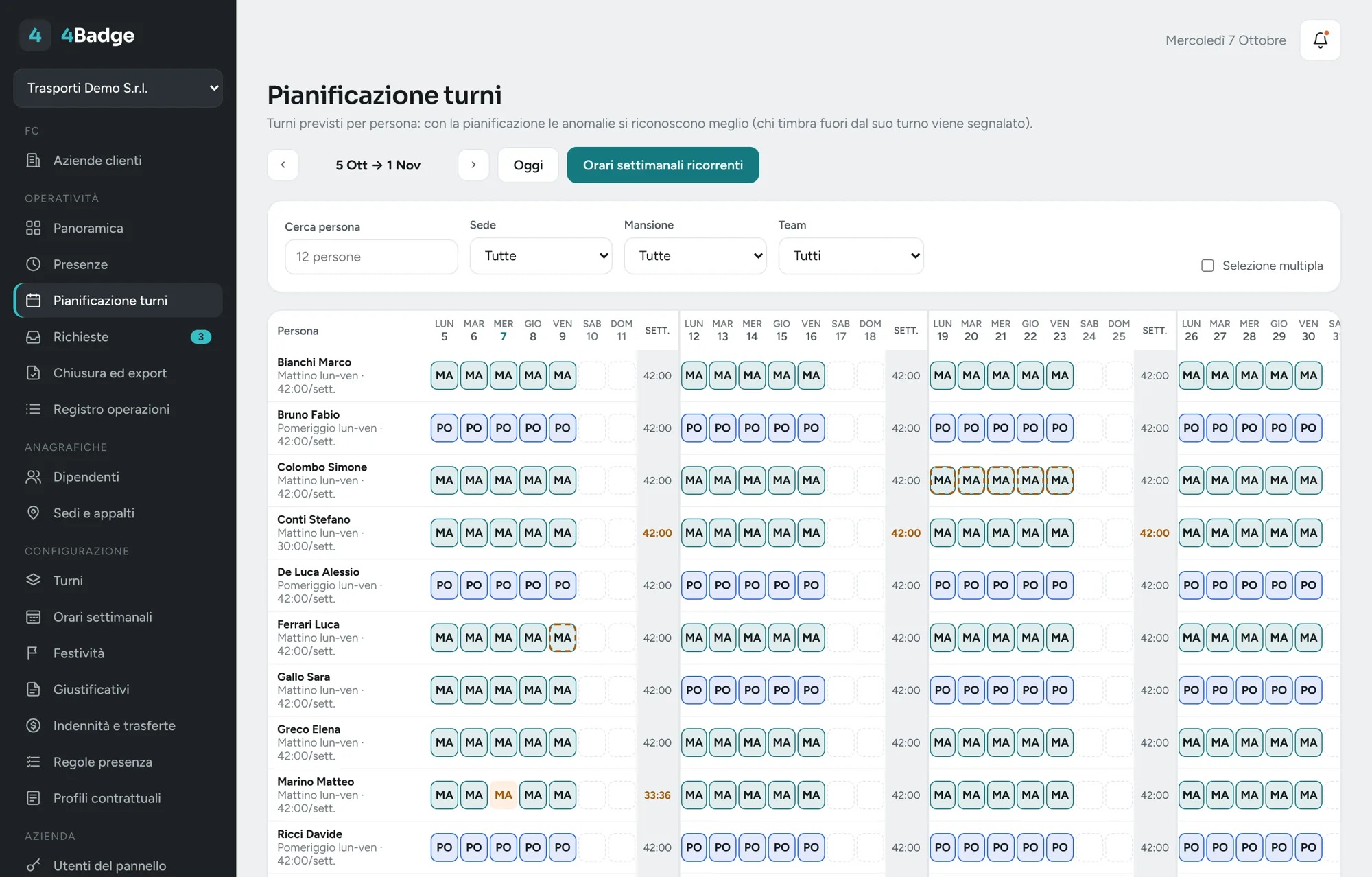This screenshot has height=877, width=1372.
Task: Open the notifications bell
Action: [1320, 40]
